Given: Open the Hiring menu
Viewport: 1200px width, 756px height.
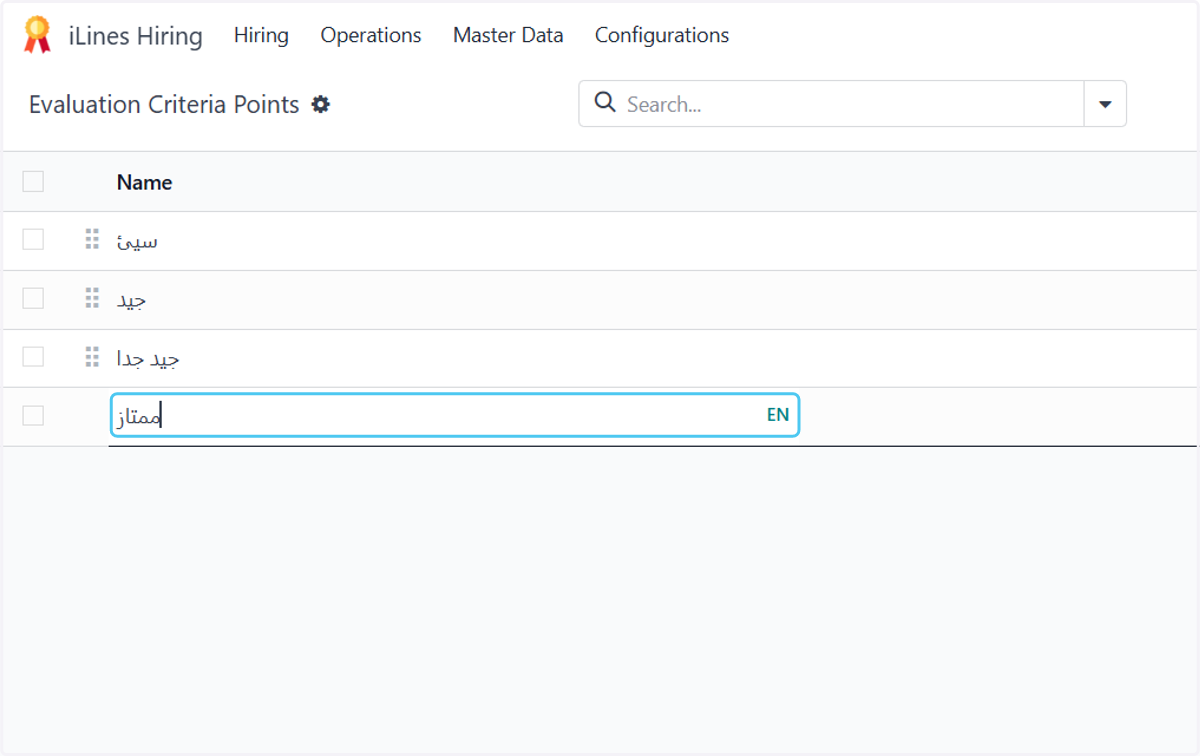Looking at the screenshot, I should click(261, 35).
